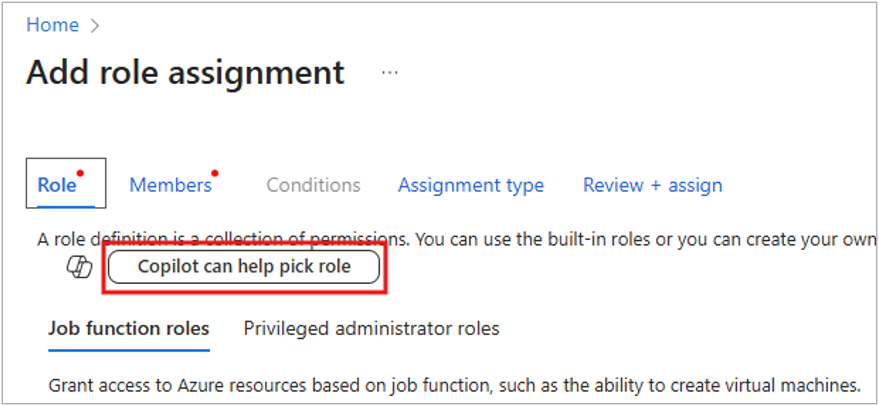Click the Grant access to Azure resources text
This screenshot has width=879, height=405.
455,384
